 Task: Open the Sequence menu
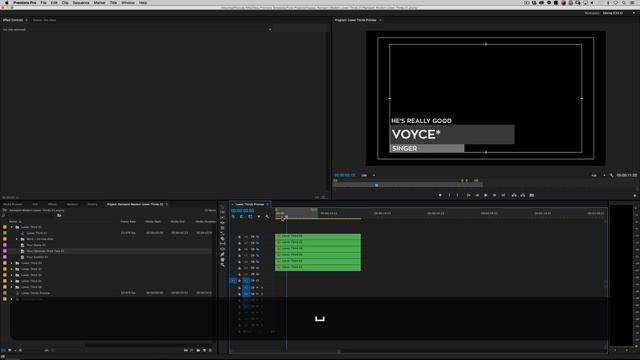[81, 2]
